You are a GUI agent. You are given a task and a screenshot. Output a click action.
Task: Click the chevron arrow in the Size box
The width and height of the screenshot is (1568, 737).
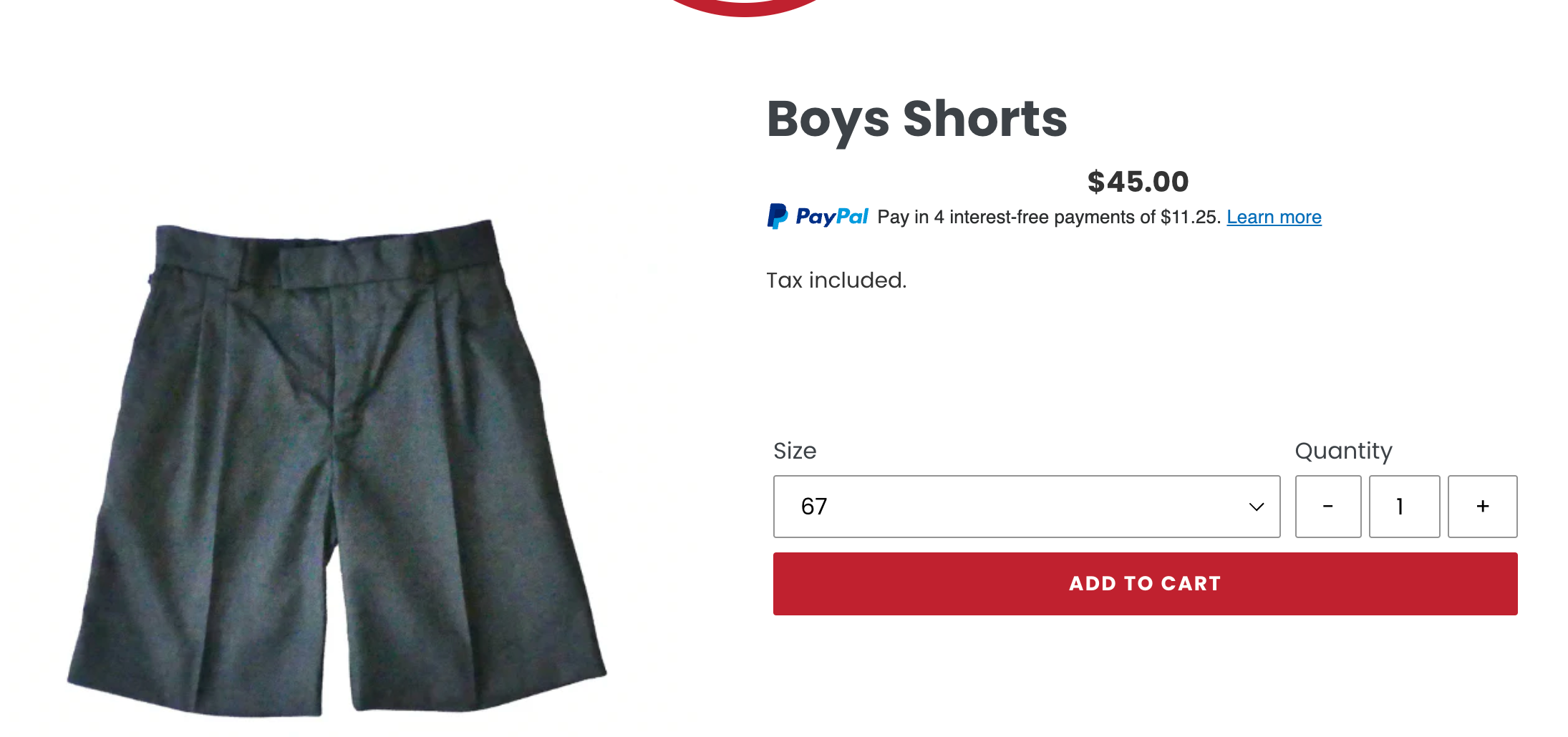pyautogui.click(x=1257, y=507)
